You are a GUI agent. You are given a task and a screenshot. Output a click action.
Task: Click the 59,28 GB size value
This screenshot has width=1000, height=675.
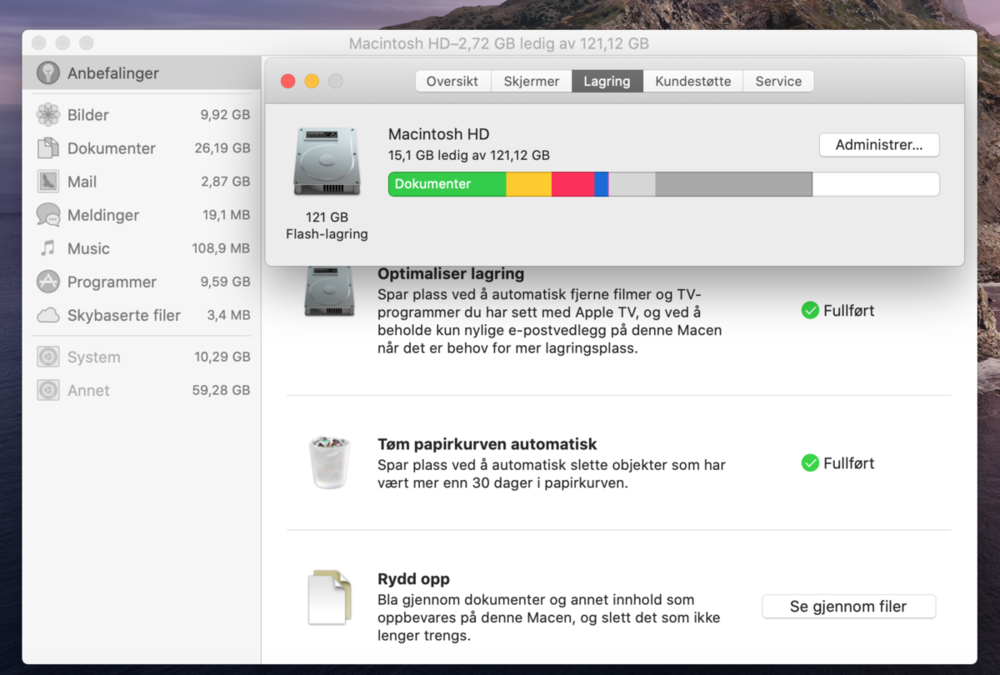click(221, 390)
